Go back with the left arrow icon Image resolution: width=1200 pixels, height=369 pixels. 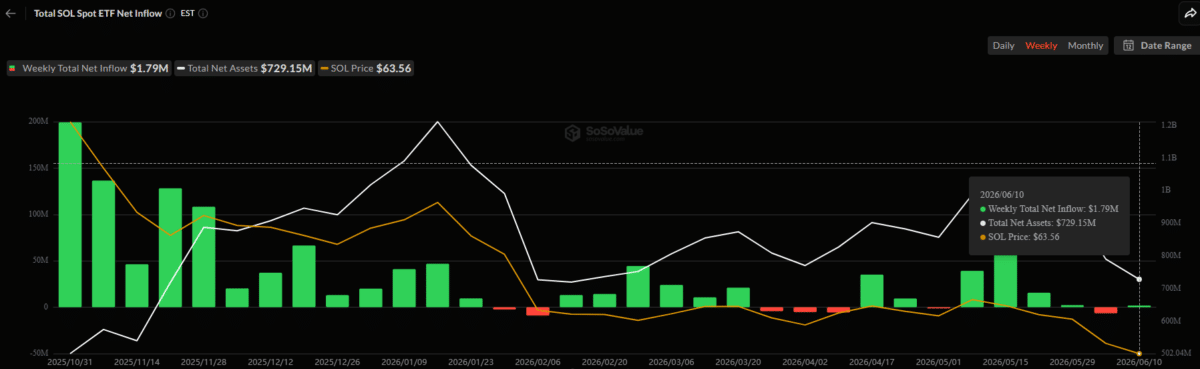point(11,14)
